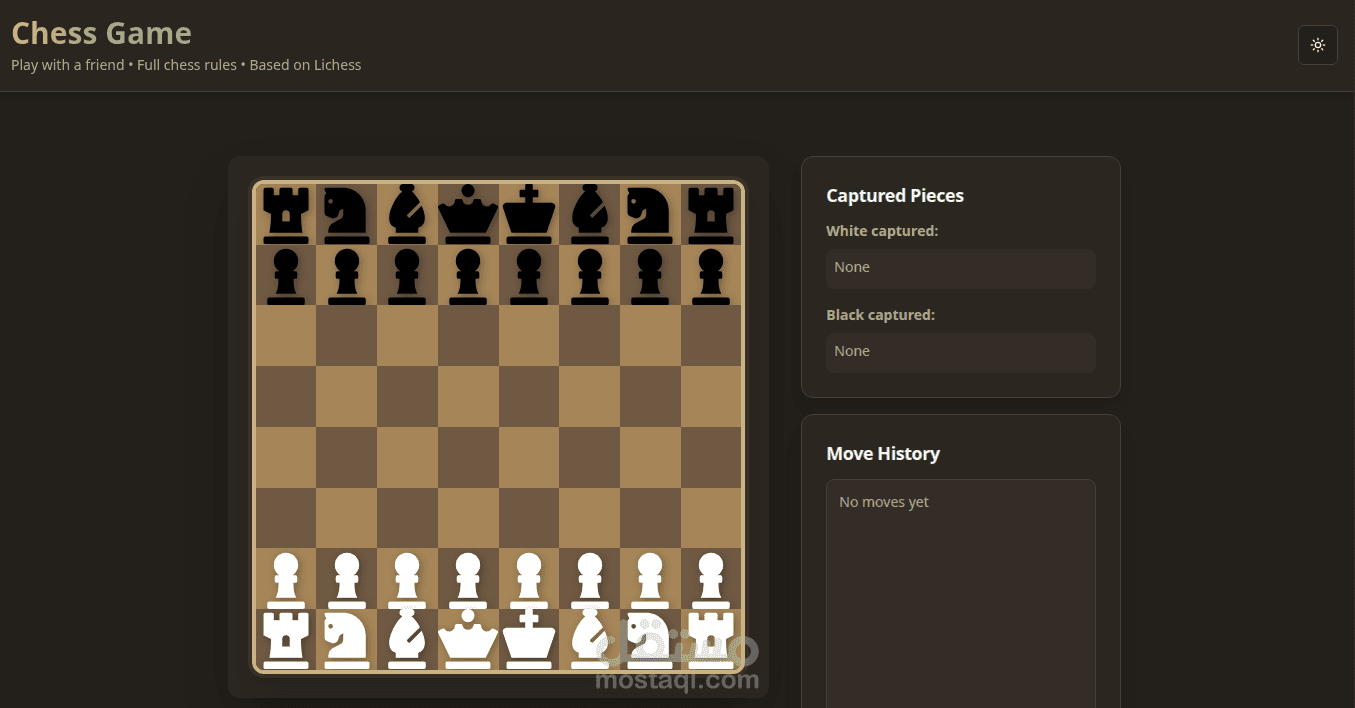Select the white pawn on a2

click(286, 579)
